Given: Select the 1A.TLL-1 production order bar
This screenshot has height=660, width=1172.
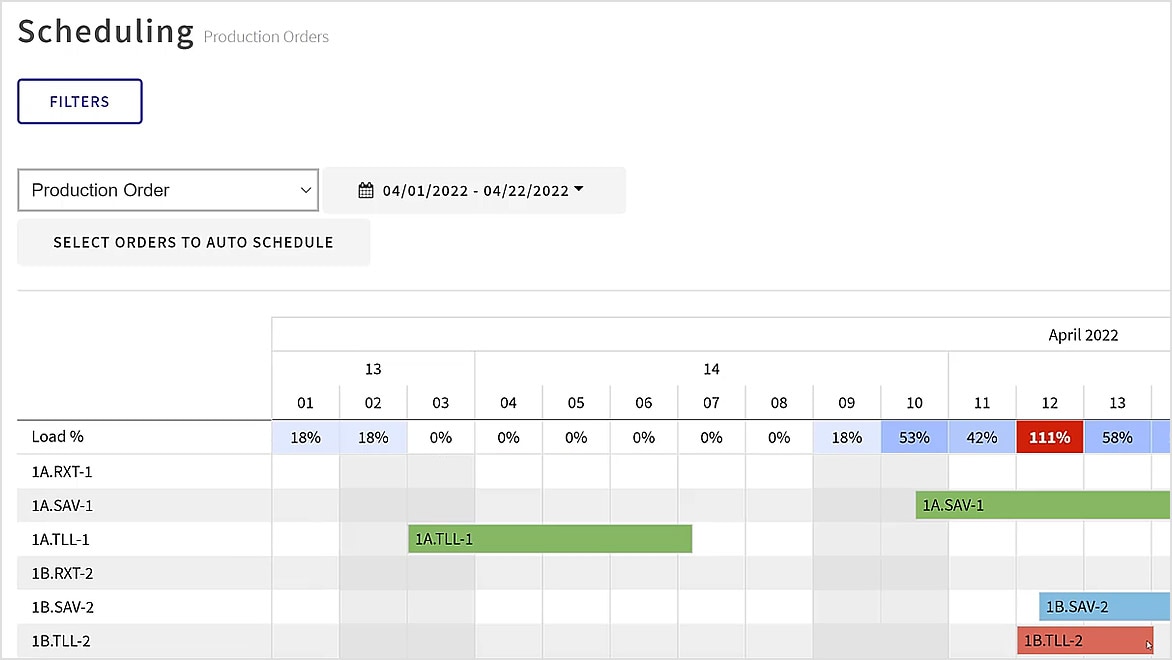Looking at the screenshot, I should coord(548,539).
